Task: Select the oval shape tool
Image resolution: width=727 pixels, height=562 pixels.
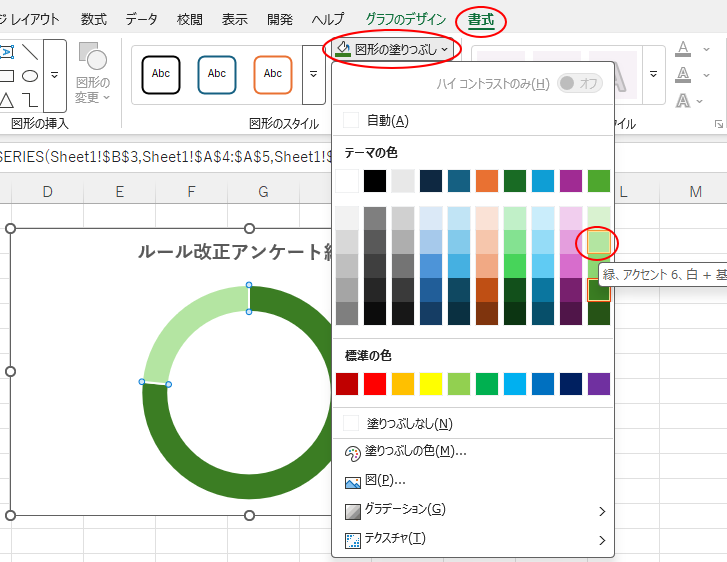Action: (x=30, y=76)
